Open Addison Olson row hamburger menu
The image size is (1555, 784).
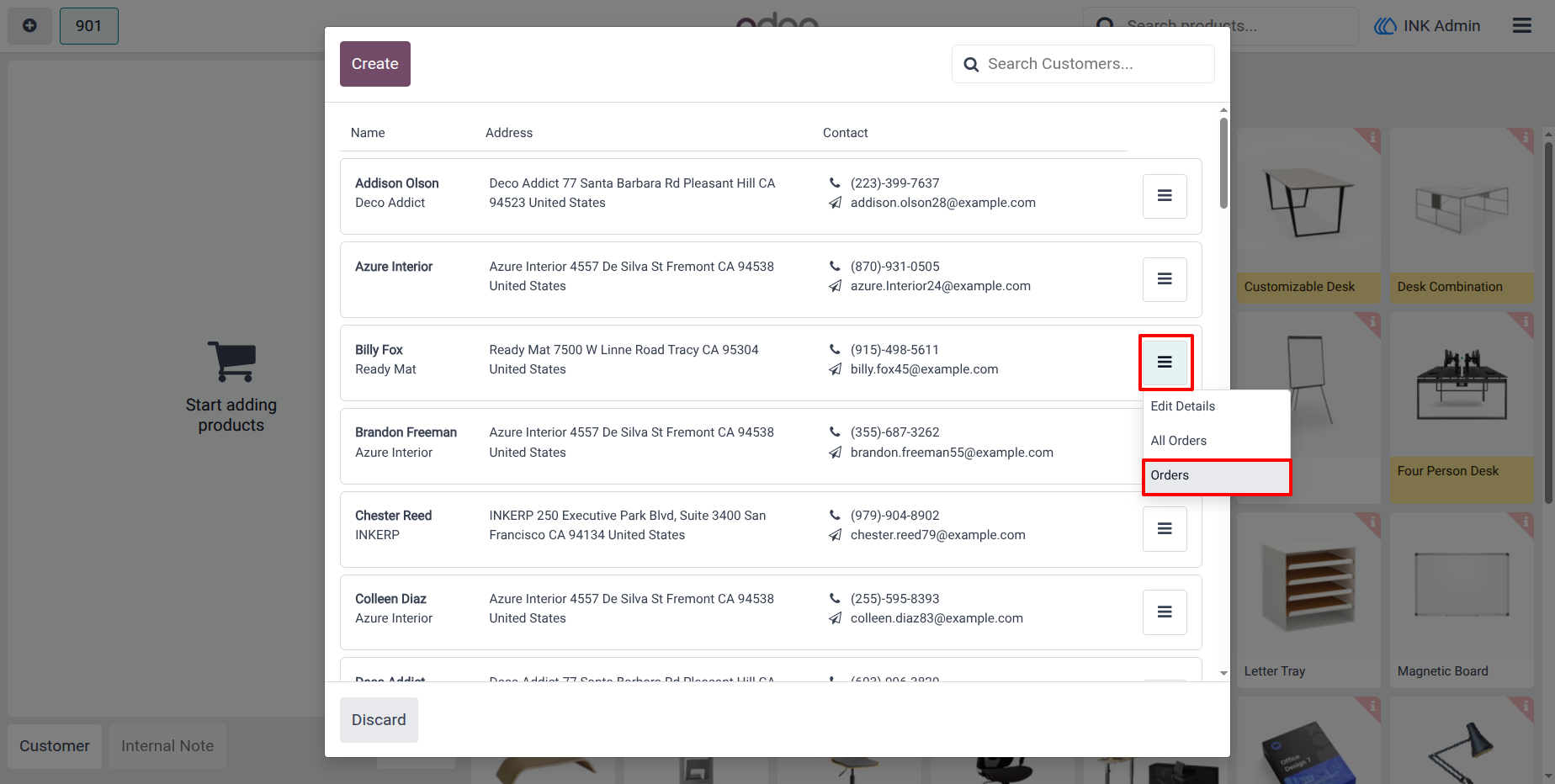tap(1165, 196)
